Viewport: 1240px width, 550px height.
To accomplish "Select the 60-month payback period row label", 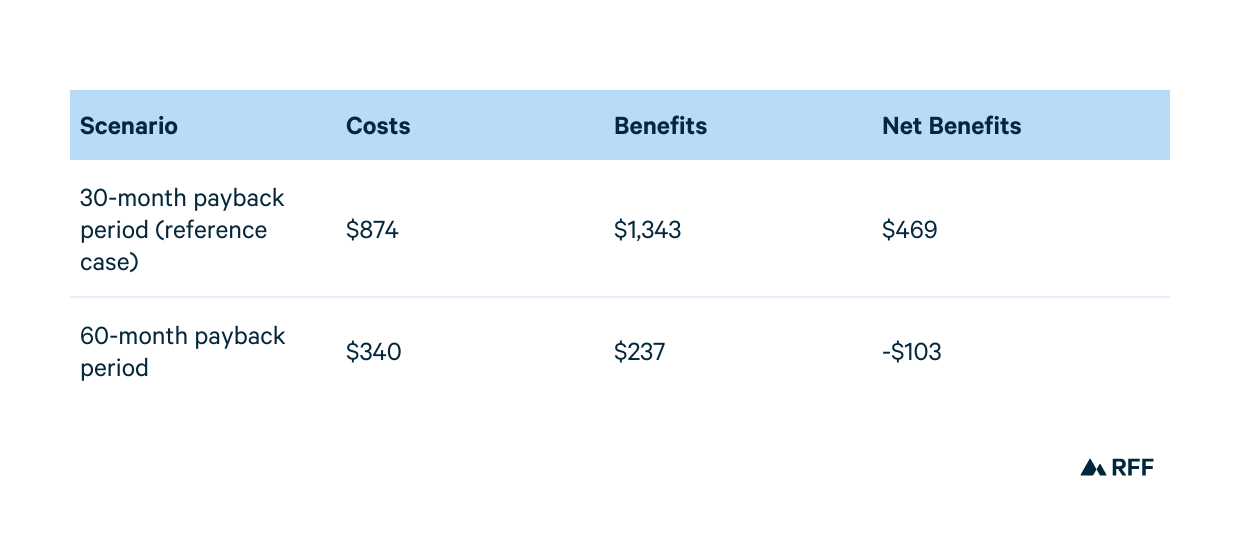I will [182, 351].
